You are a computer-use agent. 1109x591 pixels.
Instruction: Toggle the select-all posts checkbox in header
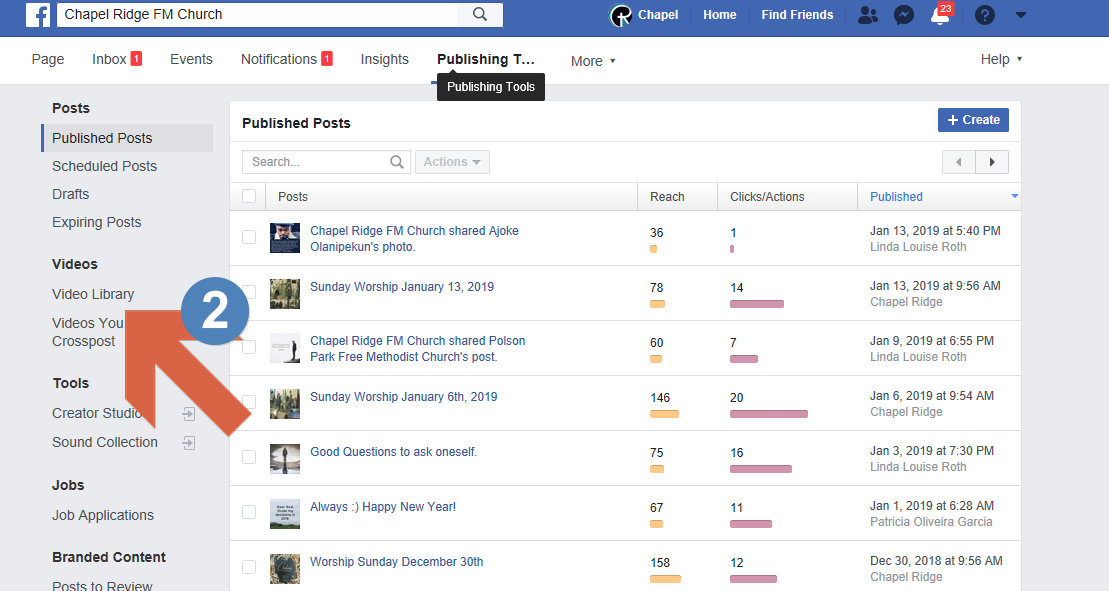[249, 196]
